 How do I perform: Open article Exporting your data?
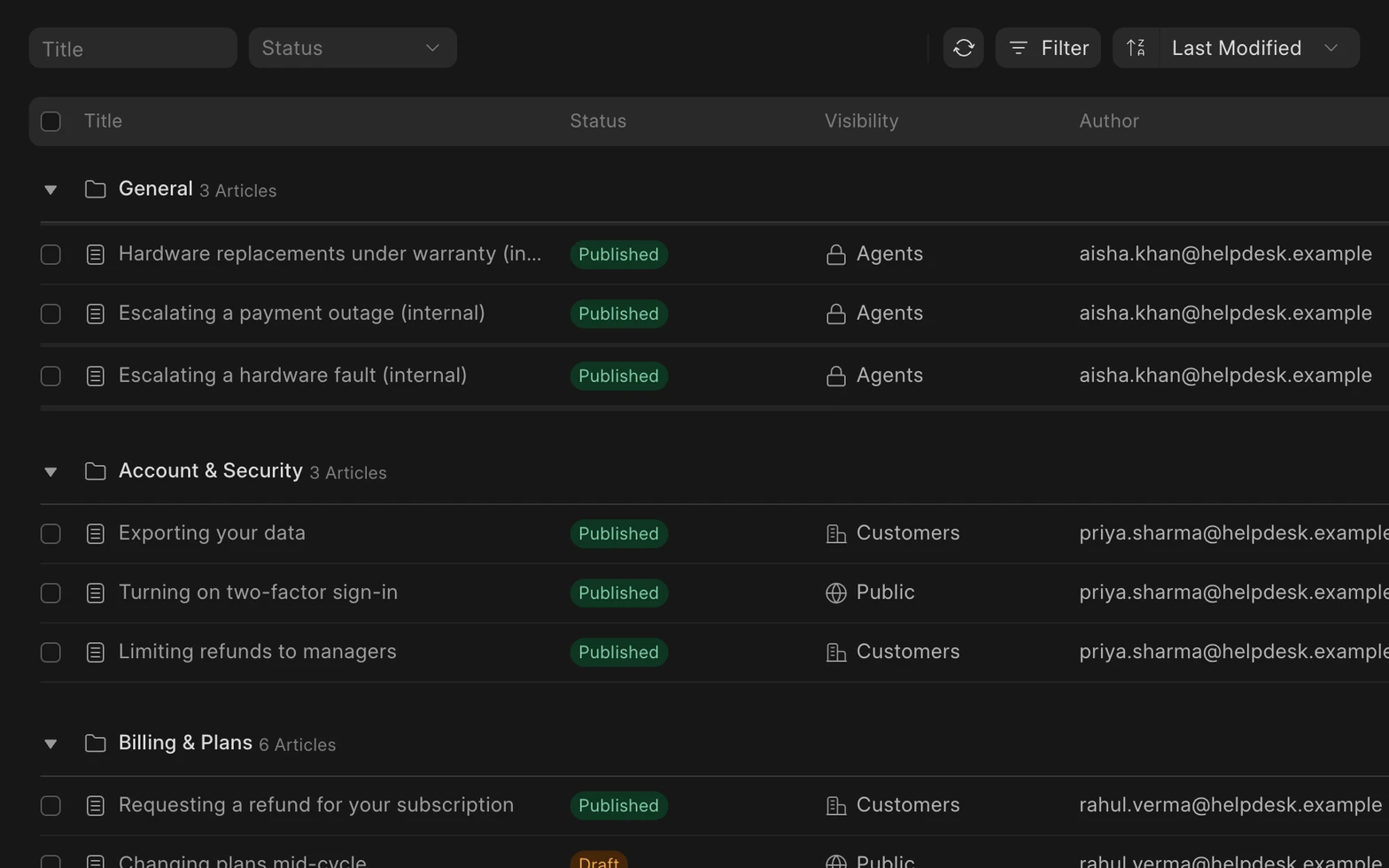click(212, 533)
